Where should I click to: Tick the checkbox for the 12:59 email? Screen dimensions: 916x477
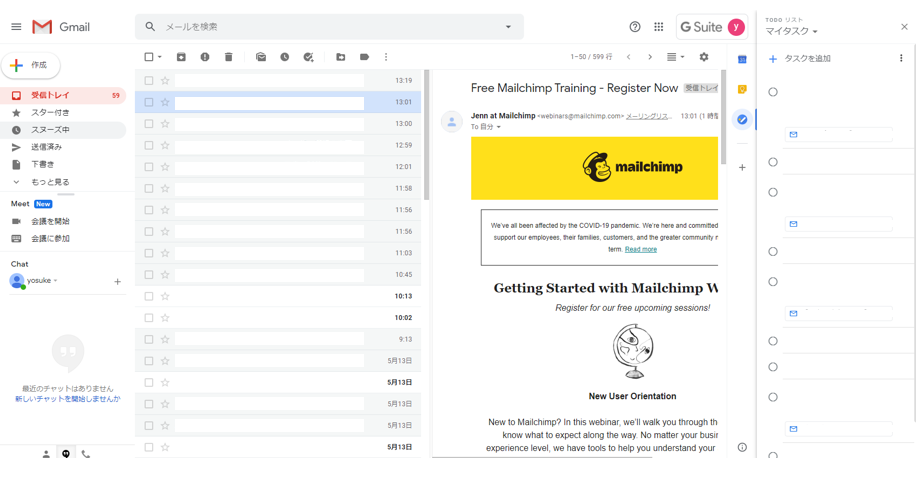pyautogui.click(x=149, y=145)
